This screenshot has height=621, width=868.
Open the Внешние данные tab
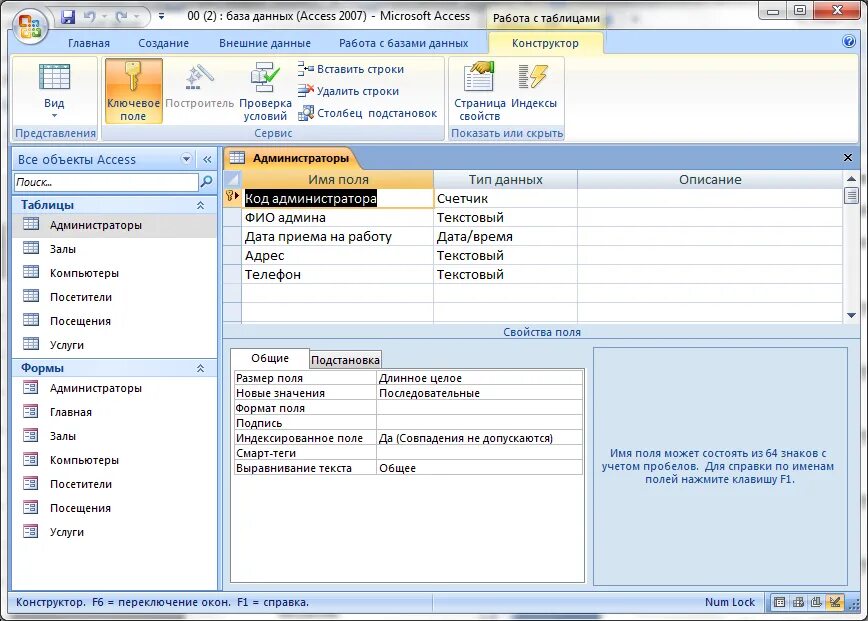pos(265,43)
